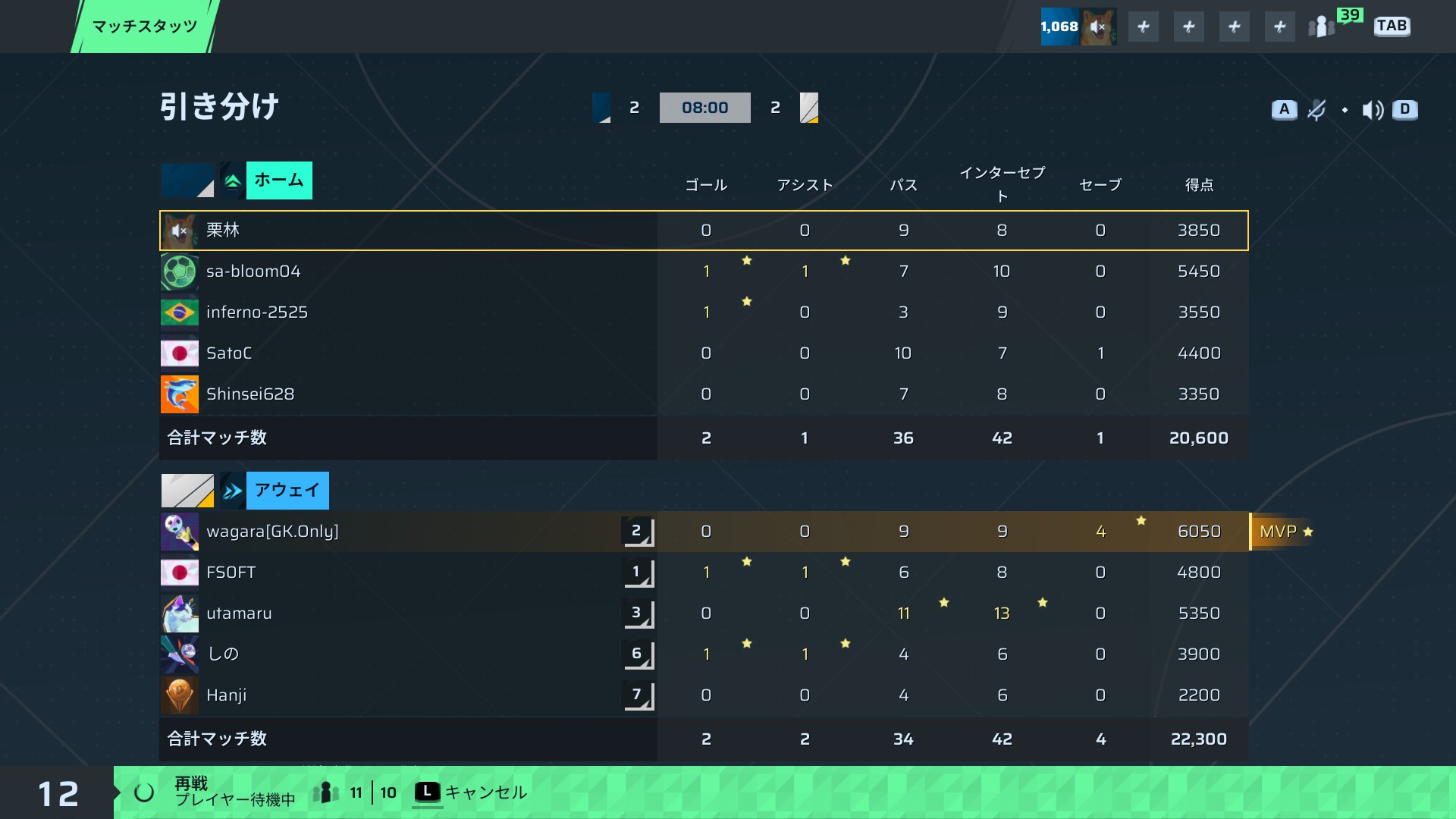Viewport: 1456px width, 819px height.
Task: Click the second empty party slot plus
Action: (x=1188, y=27)
